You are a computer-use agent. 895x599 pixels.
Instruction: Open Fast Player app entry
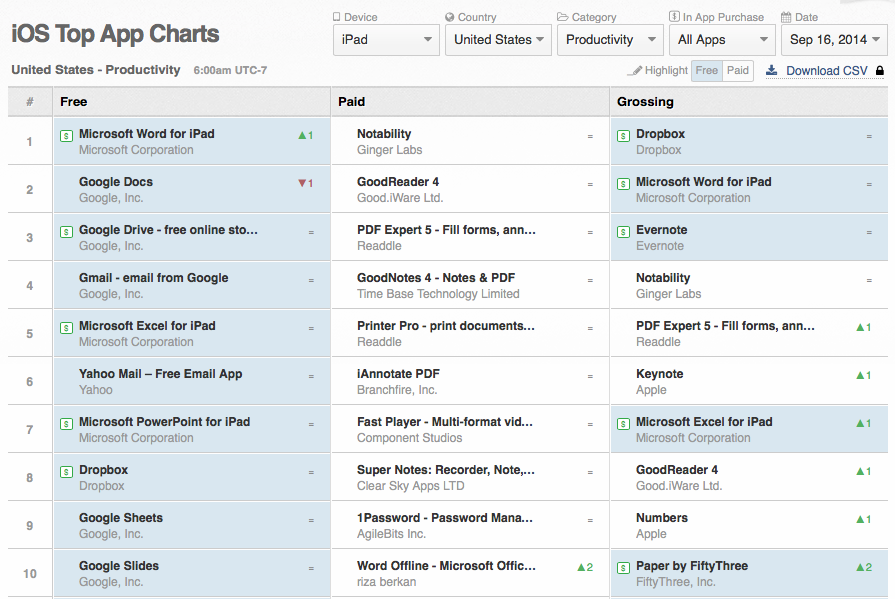coord(445,421)
